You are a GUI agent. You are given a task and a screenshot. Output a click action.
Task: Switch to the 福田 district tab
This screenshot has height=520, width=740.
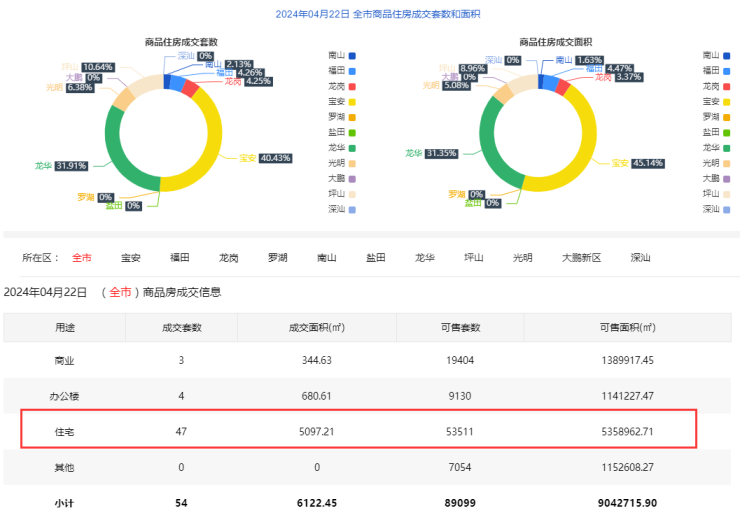(180, 257)
